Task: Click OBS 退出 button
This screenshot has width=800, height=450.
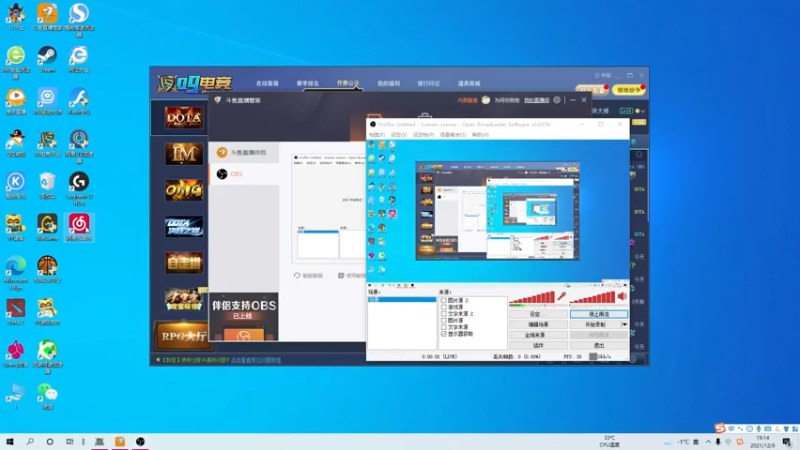Action: [x=598, y=345]
